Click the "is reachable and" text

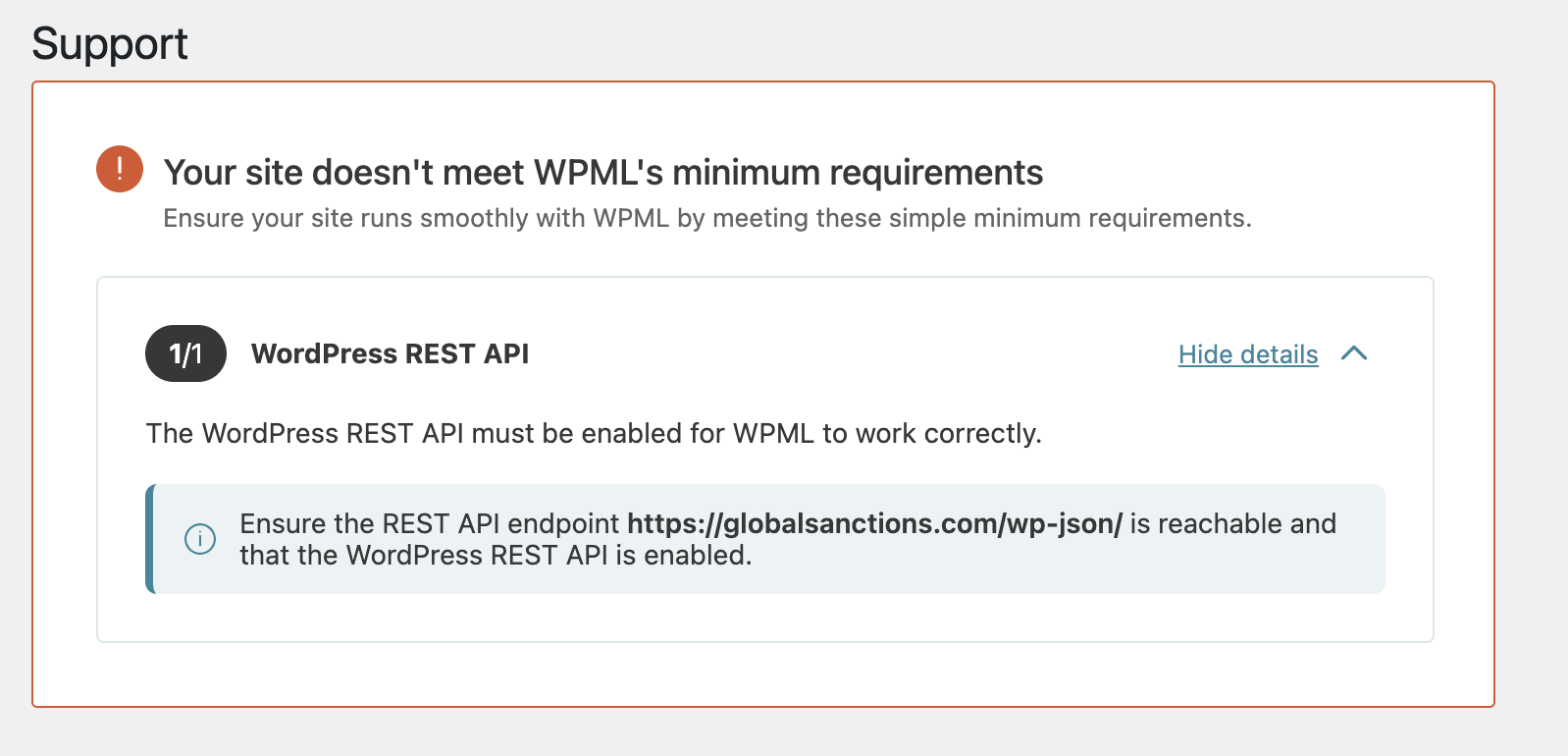coord(1232,523)
